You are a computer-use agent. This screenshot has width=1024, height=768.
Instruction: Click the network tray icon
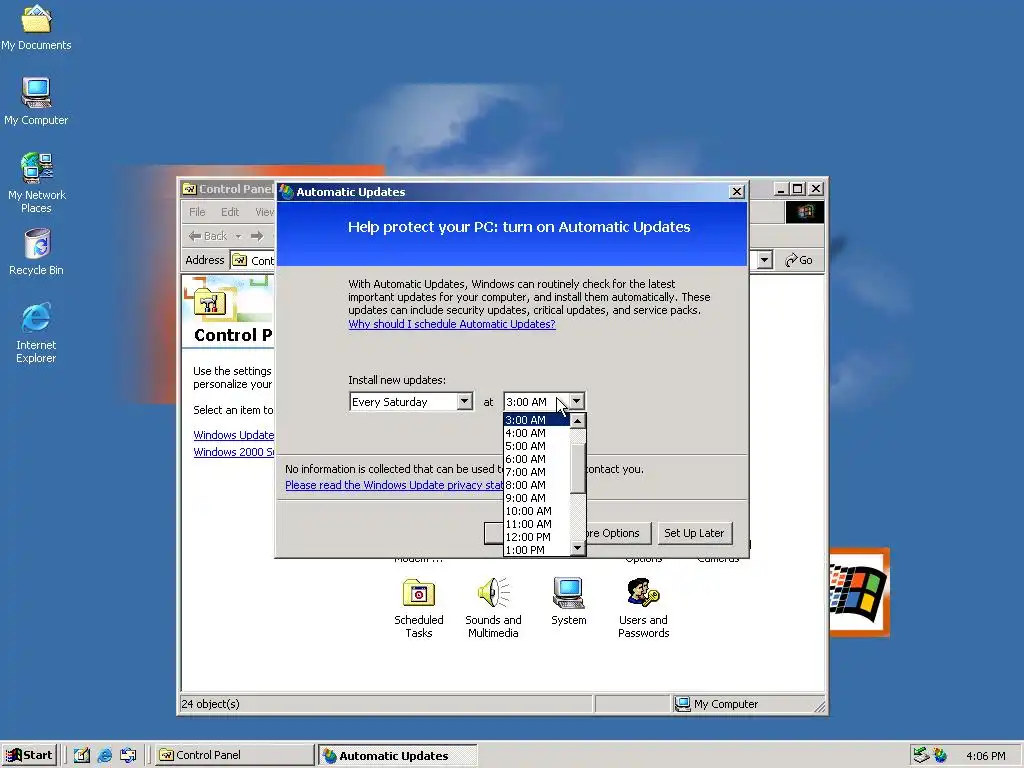[x=921, y=756]
